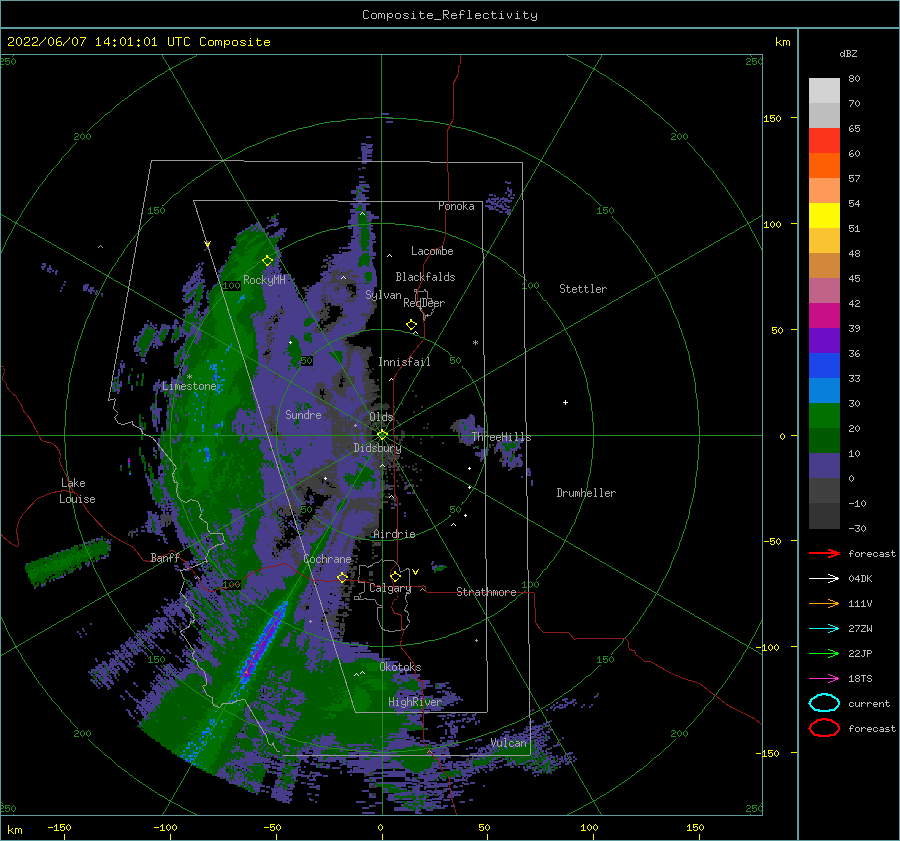The height and width of the screenshot is (841, 900).
Task: Click yellow radar-site marker at map center
Action: click(x=382, y=435)
